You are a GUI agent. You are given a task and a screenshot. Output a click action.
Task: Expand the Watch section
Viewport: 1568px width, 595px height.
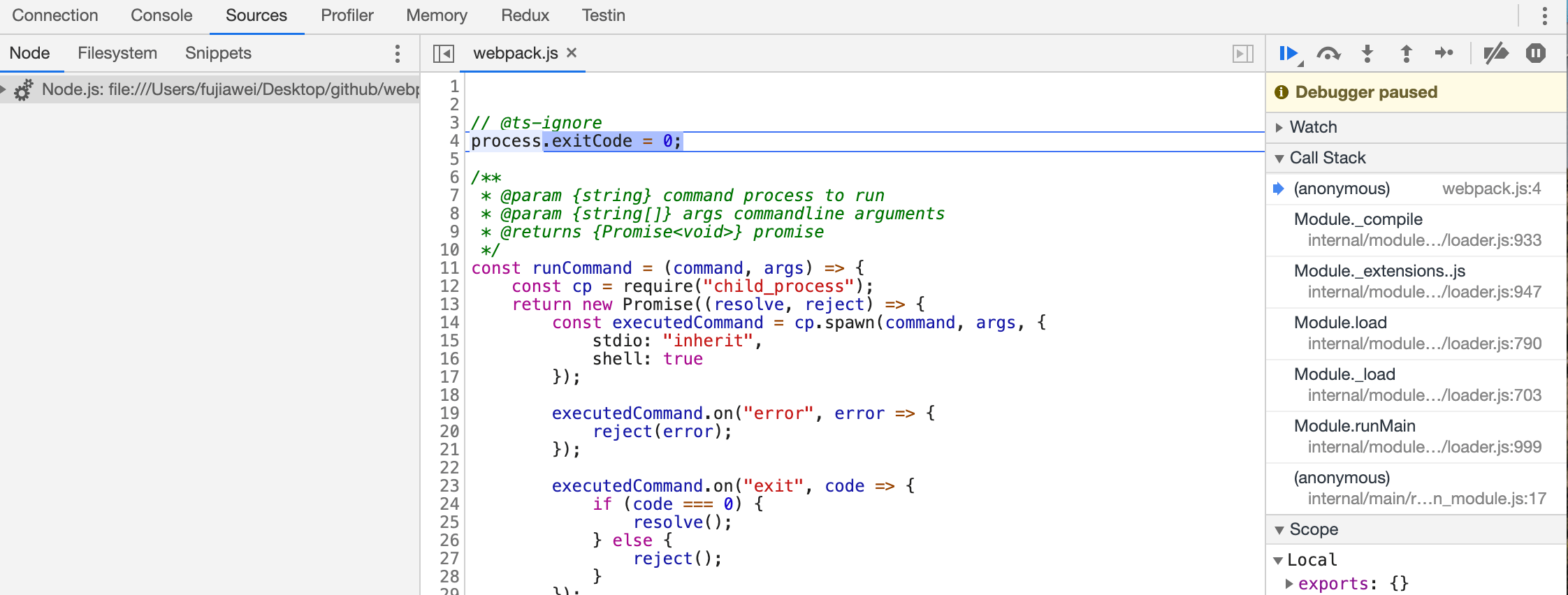(1279, 127)
